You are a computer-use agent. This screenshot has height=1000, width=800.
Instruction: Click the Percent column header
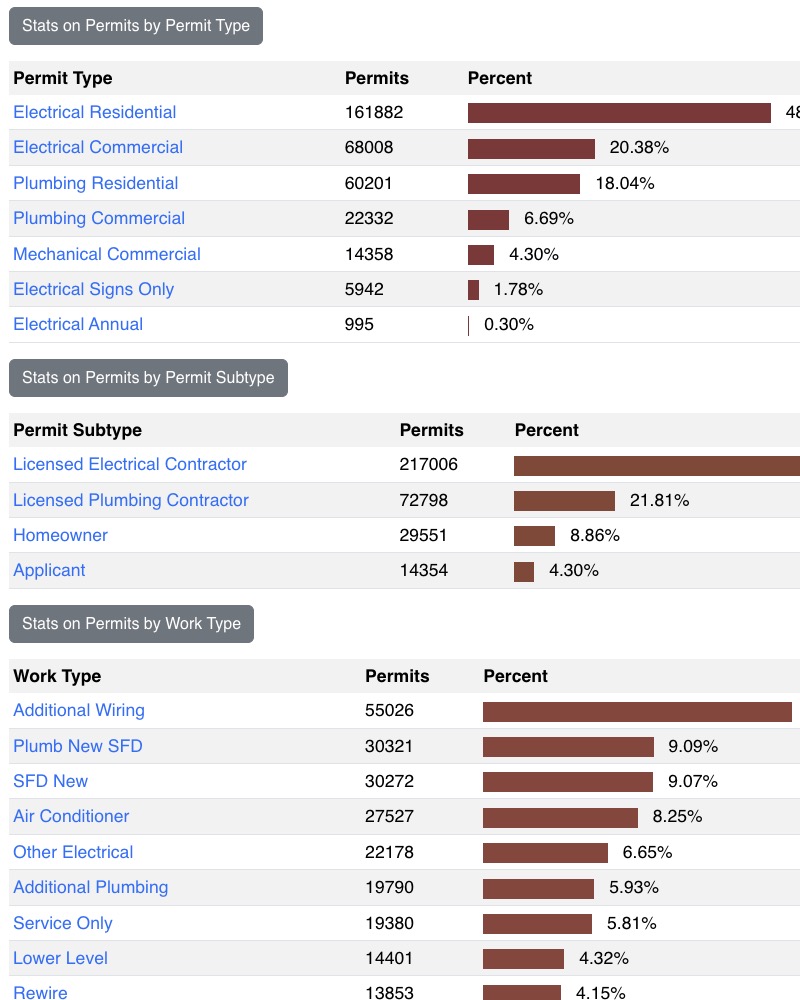[500, 78]
